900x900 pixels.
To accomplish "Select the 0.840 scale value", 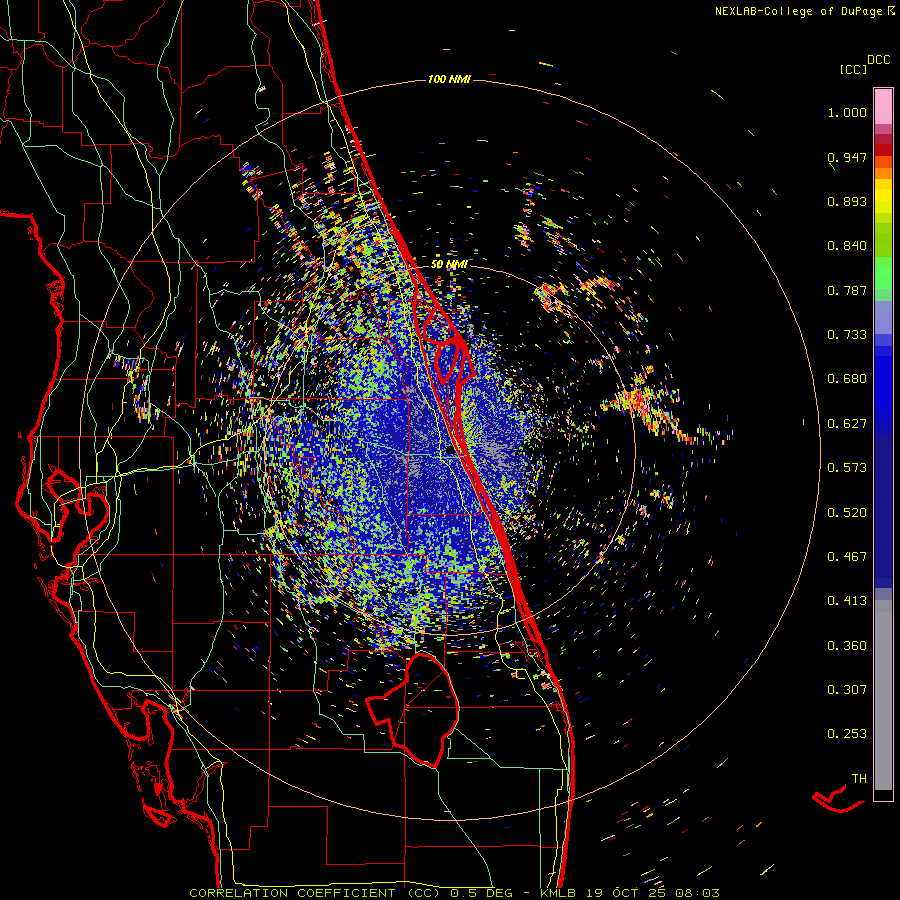I will click(x=847, y=246).
